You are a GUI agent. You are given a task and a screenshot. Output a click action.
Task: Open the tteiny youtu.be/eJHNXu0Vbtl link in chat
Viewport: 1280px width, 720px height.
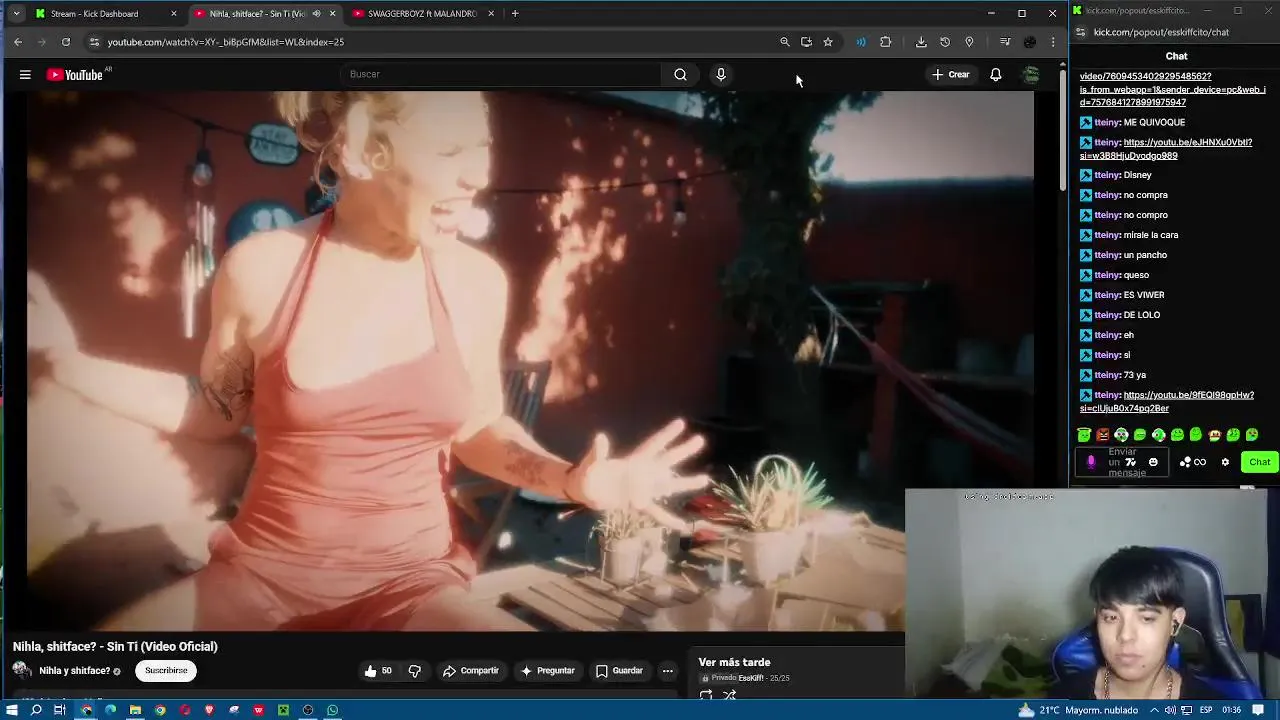(1166, 149)
